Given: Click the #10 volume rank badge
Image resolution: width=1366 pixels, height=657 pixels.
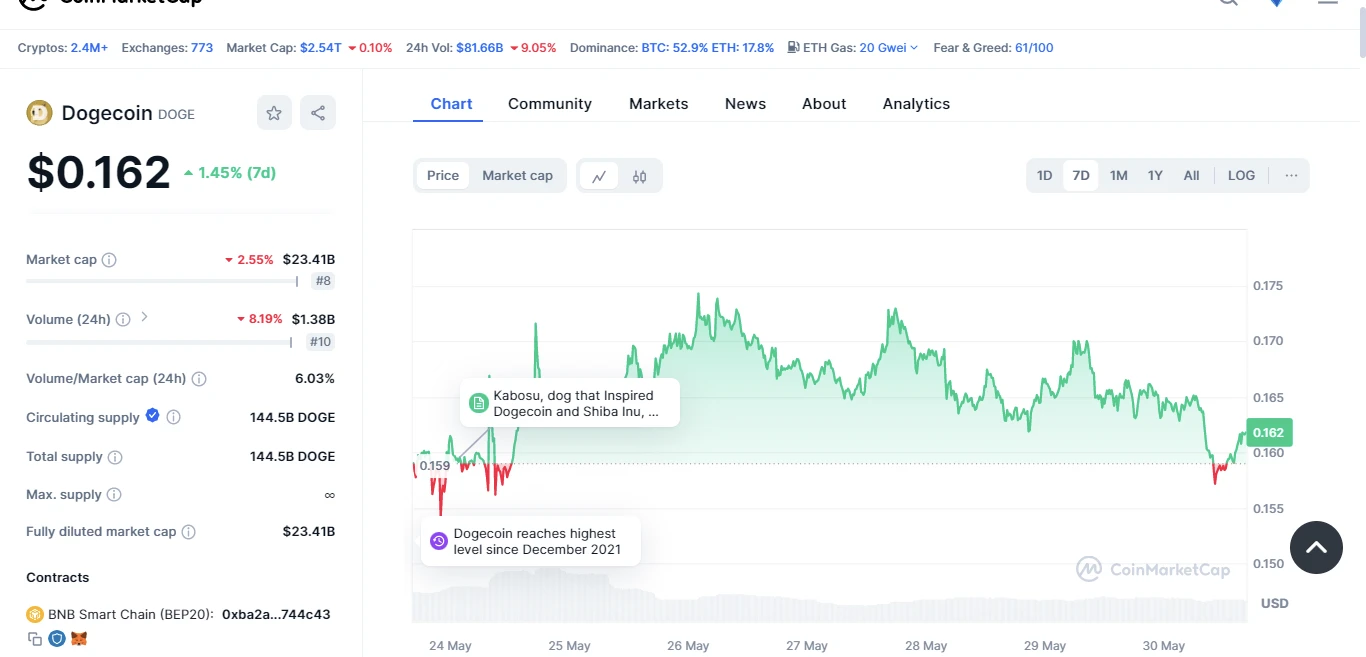Looking at the screenshot, I should point(321,342).
